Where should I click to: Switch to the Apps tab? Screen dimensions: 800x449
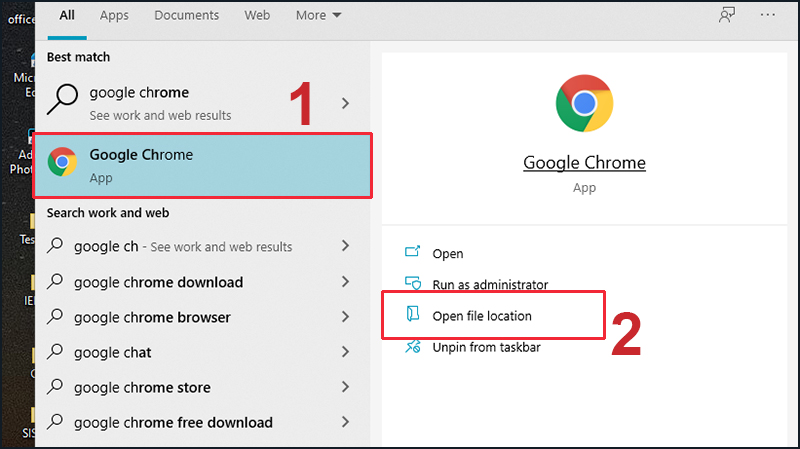(114, 16)
